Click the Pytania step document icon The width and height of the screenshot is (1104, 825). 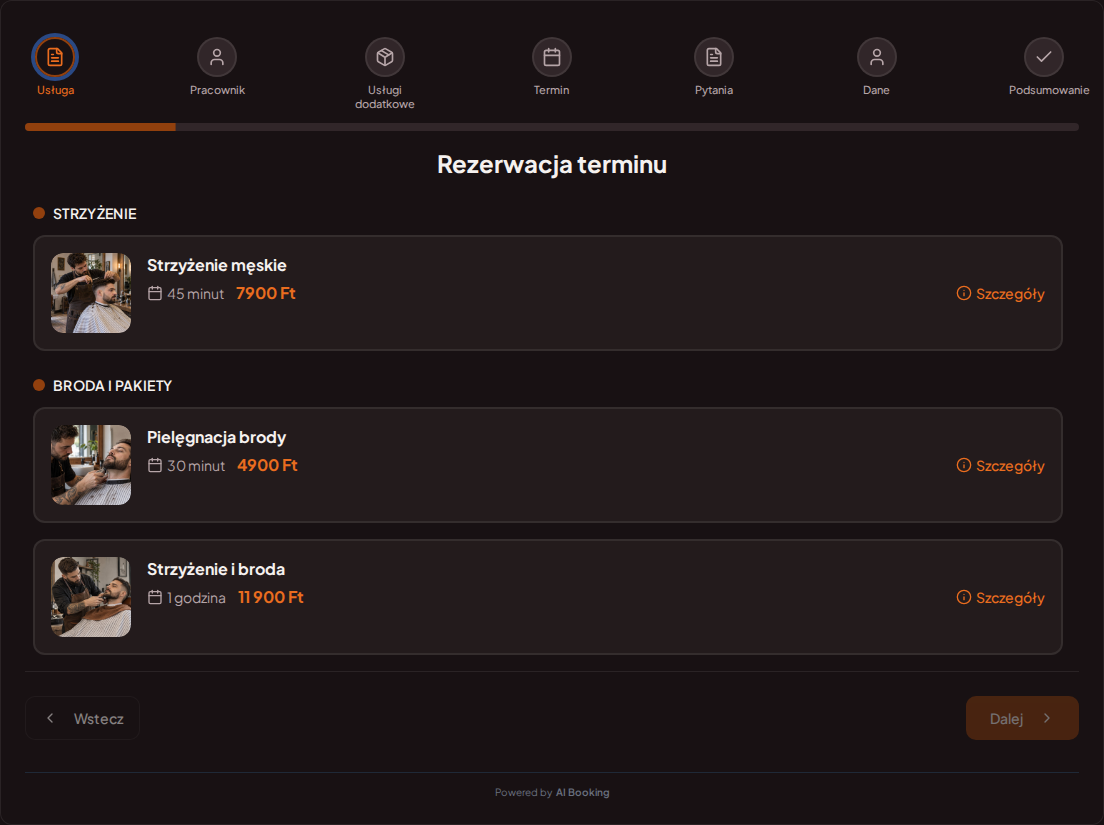pos(714,57)
